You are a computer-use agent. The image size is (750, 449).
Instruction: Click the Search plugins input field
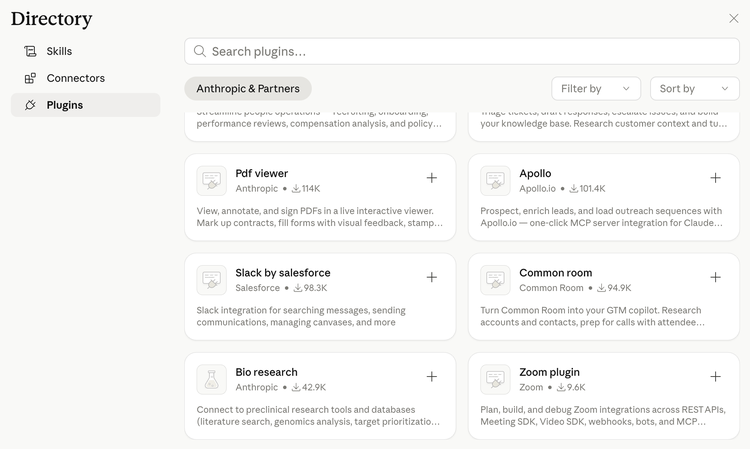coord(462,51)
